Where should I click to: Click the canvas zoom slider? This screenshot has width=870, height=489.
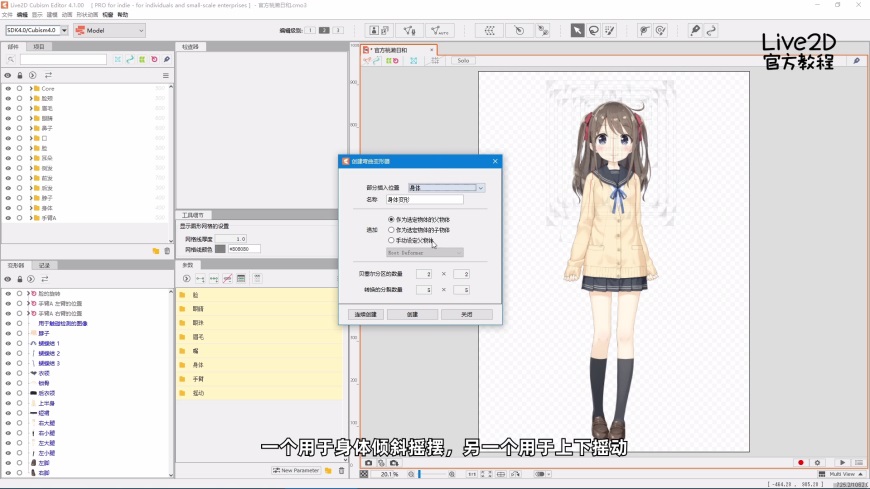(x=433, y=474)
